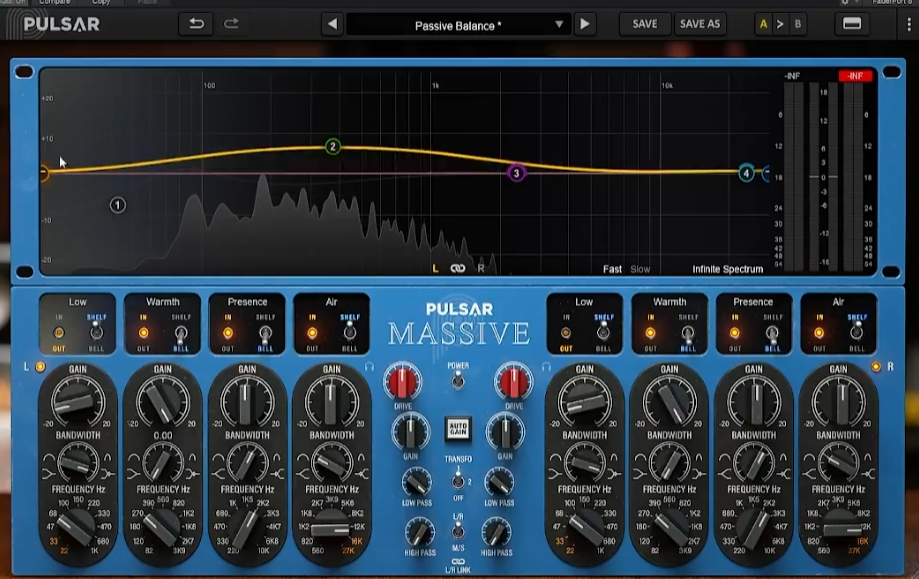Viewport: 919px width, 579px height.
Task: Click the left channel Presence BANDWIDTH knob
Action: point(247,461)
